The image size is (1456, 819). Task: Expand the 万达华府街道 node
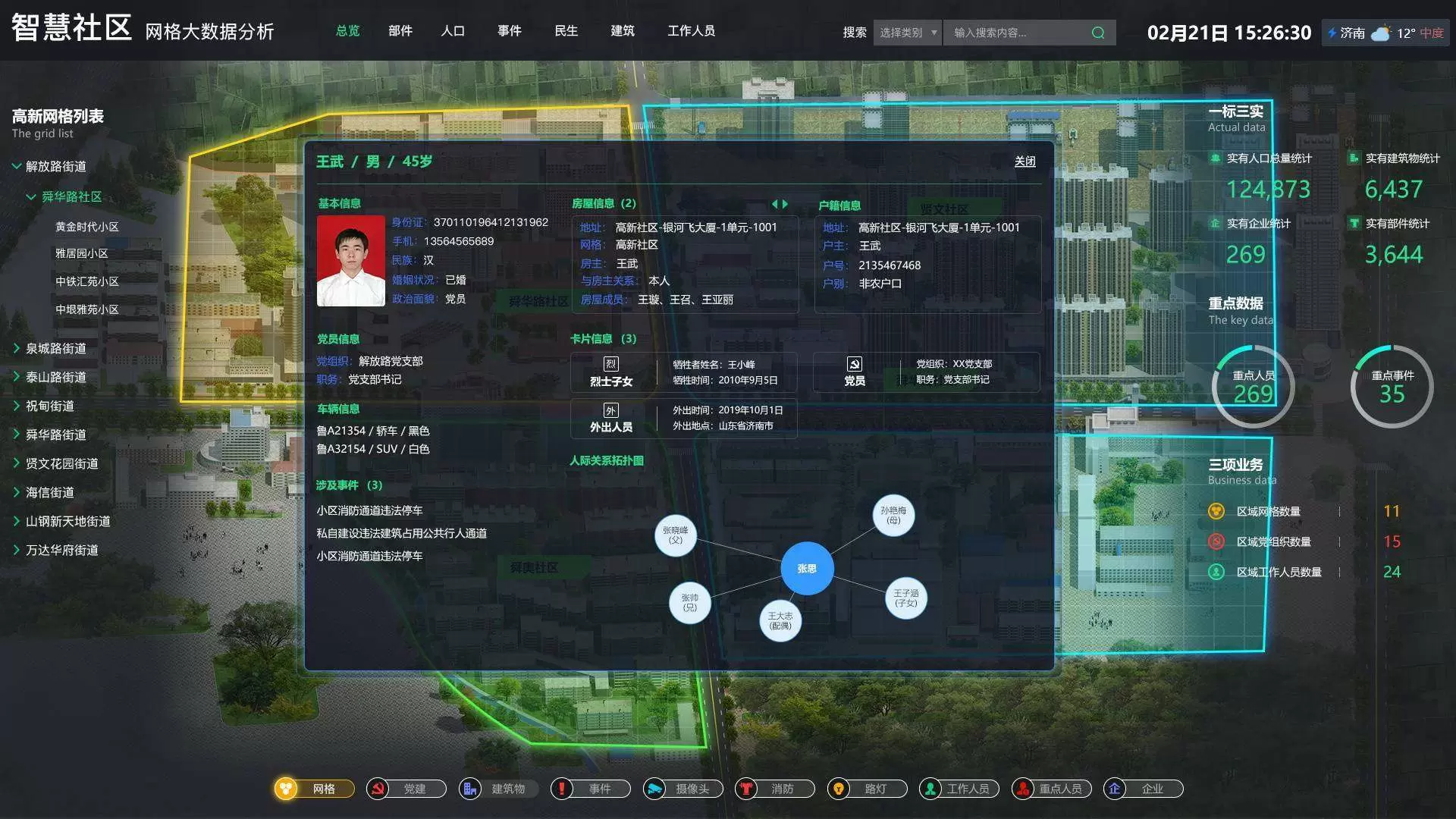click(x=17, y=550)
